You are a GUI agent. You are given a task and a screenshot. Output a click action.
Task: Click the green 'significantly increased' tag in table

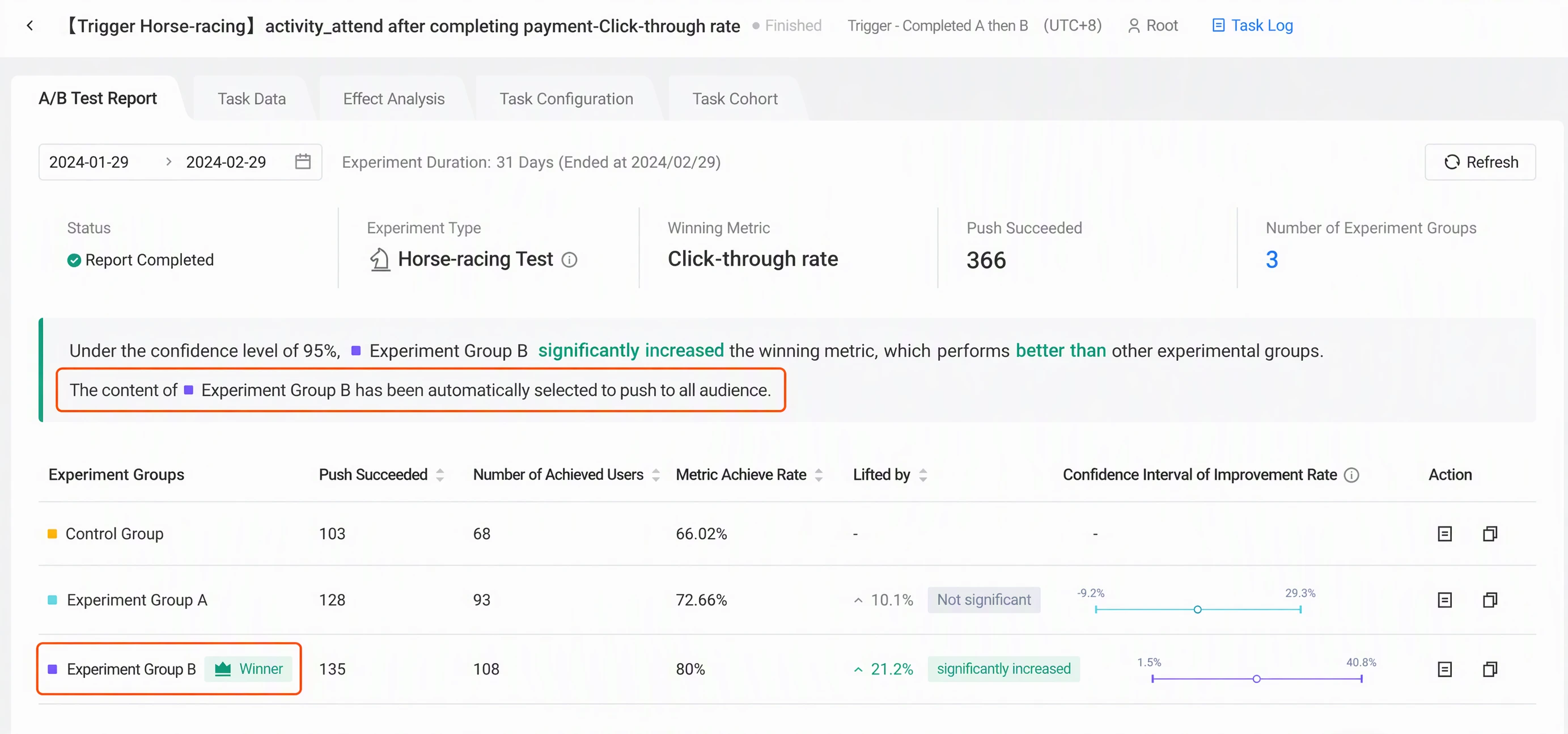click(x=1003, y=669)
